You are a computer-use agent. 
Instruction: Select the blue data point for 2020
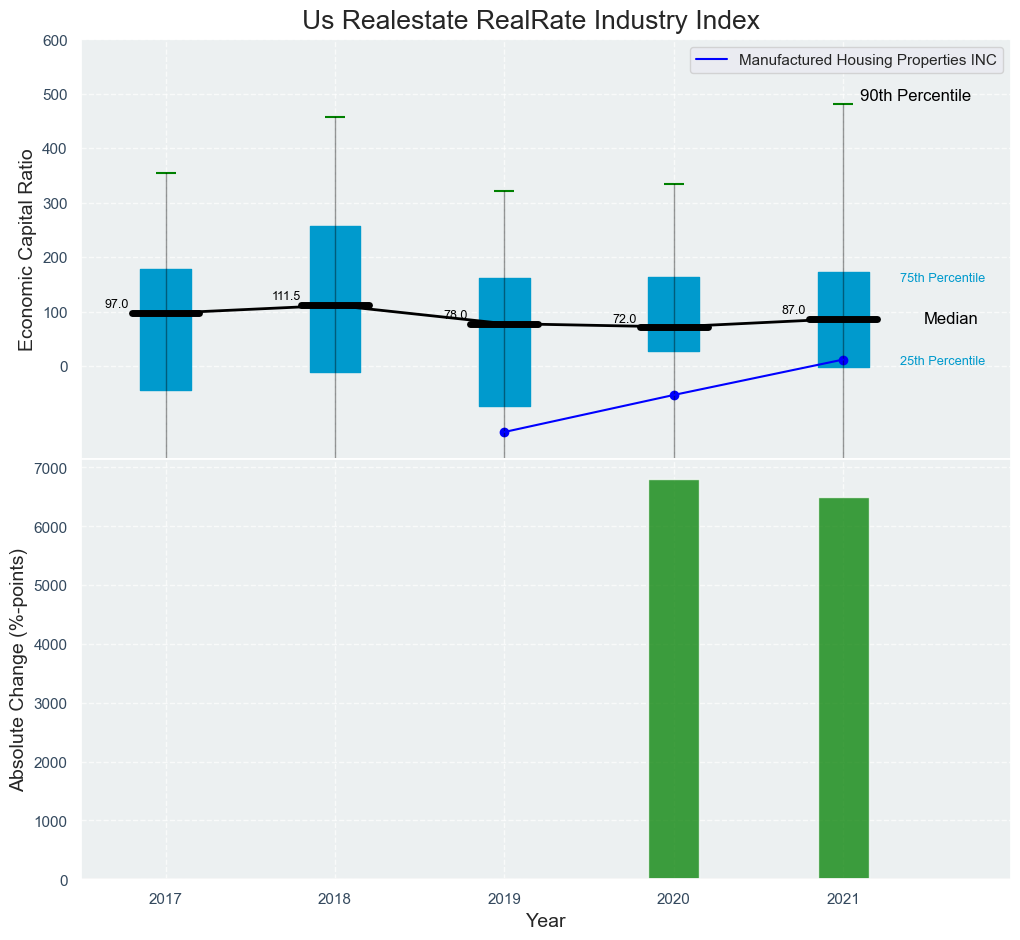pos(674,395)
